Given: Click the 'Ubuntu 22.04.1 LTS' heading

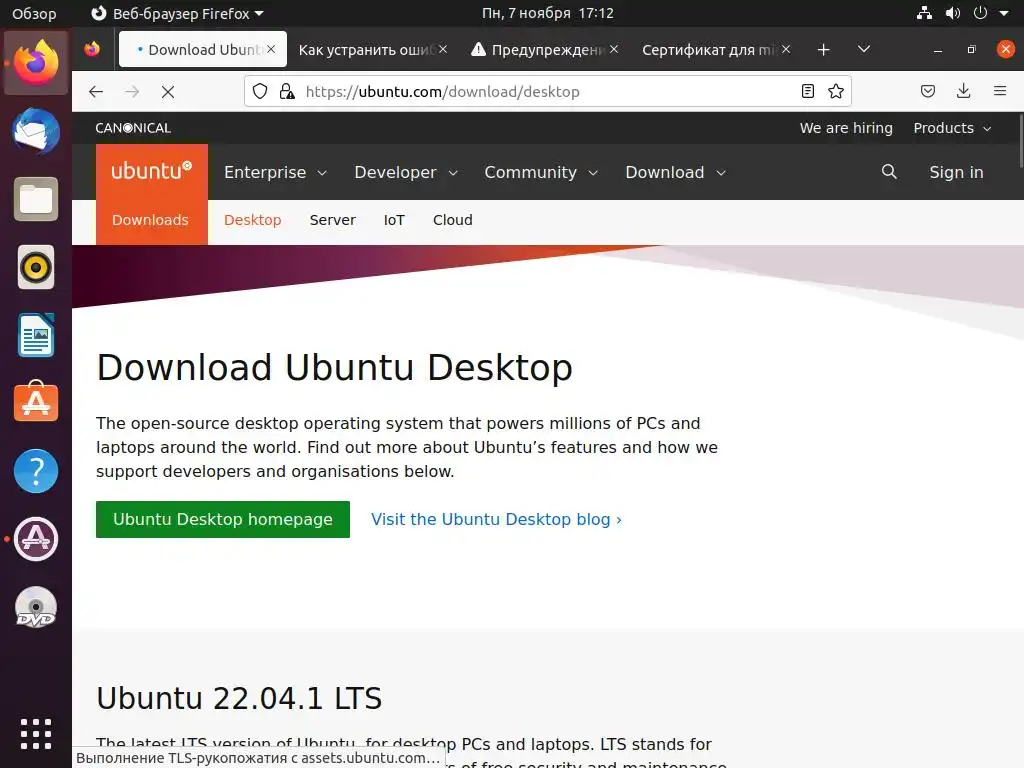Looking at the screenshot, I should pos(239,698).
